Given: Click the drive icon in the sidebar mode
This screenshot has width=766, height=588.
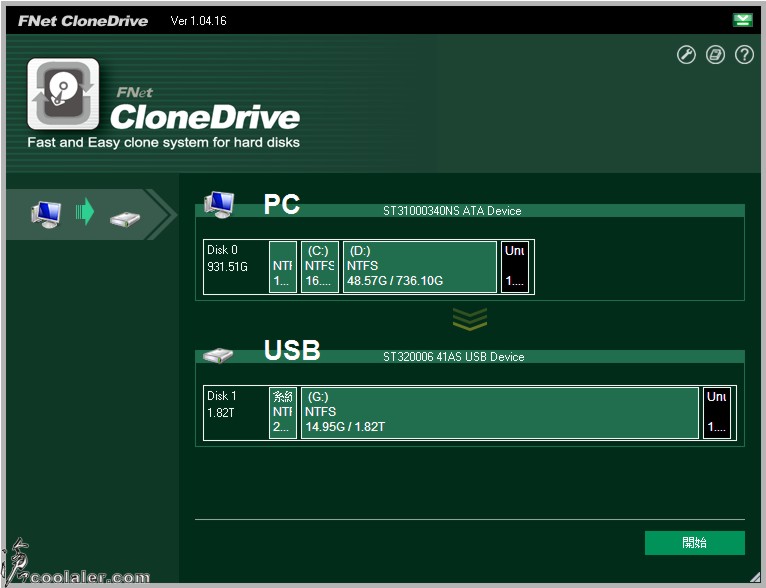Looking at the screenshot, I should click(125, 218).
